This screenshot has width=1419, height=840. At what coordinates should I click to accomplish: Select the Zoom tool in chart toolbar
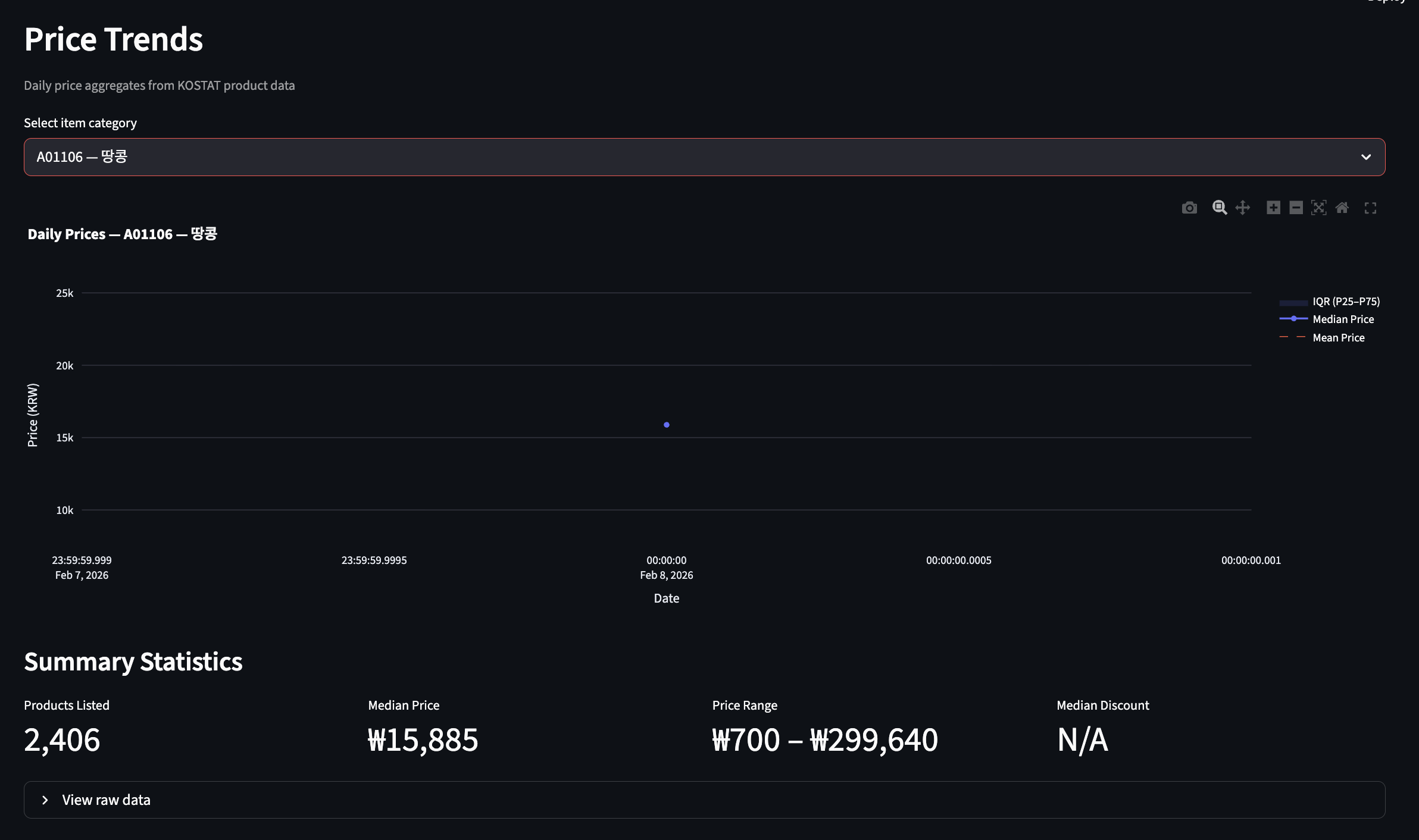tap(1220, 208)
